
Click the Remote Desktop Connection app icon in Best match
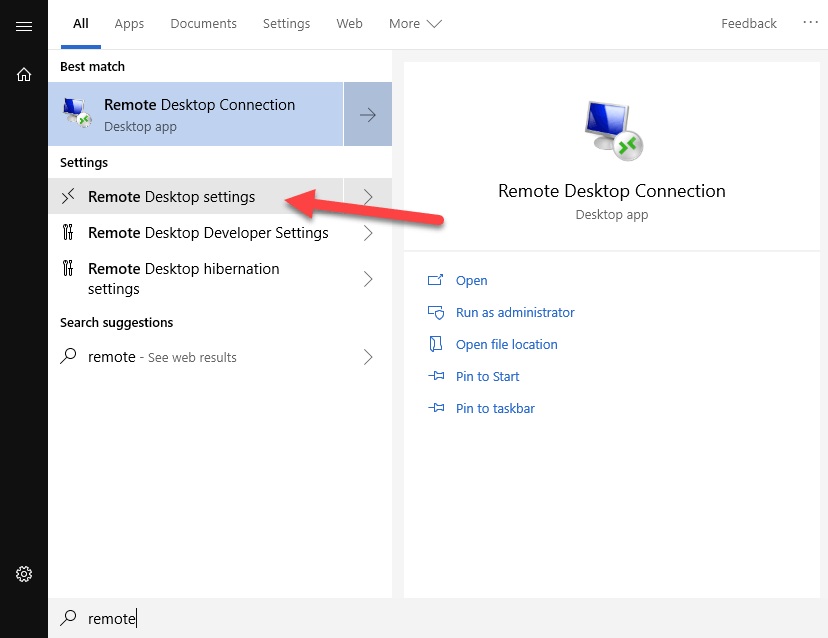coord(77,114)
